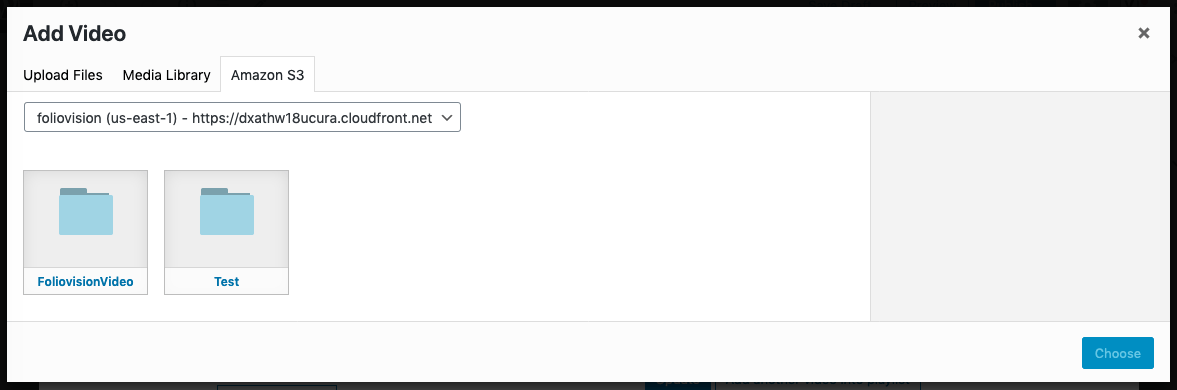Switch to the Upload Files tab

click(63, 75)
